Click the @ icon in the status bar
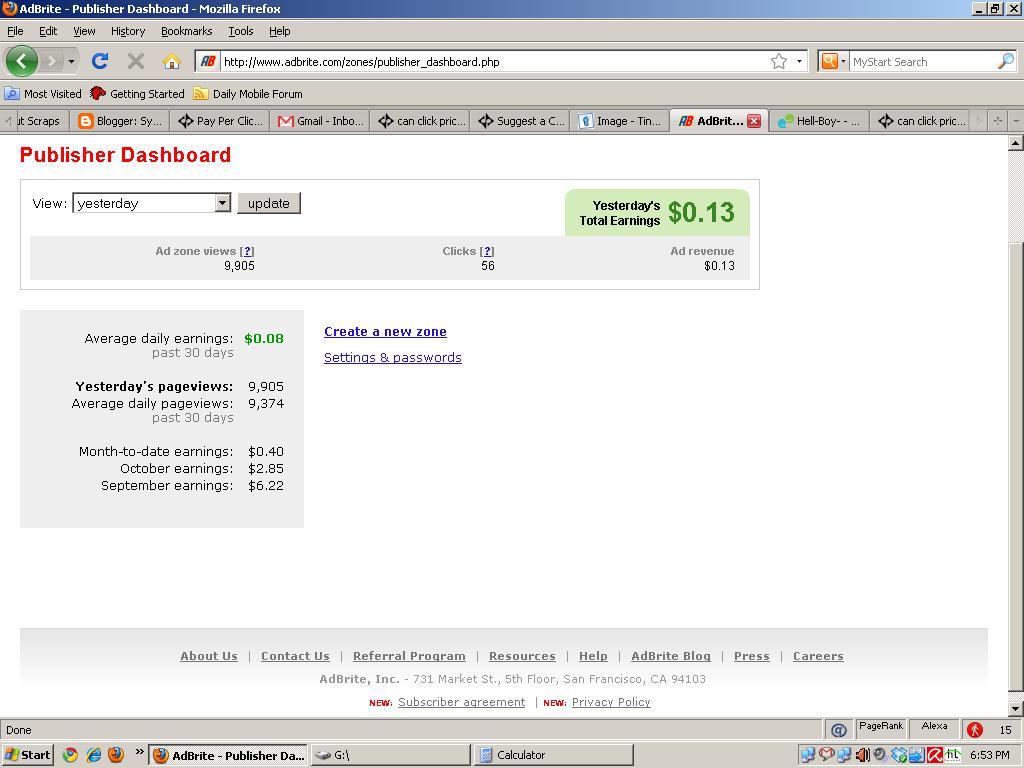1024x768 pixels. 839,729
